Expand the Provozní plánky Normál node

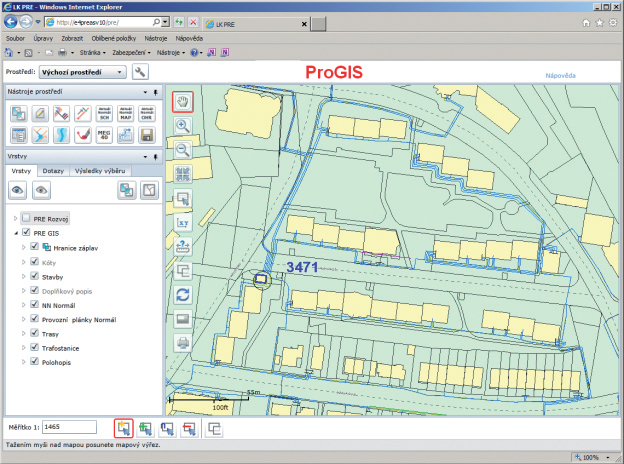23,319
